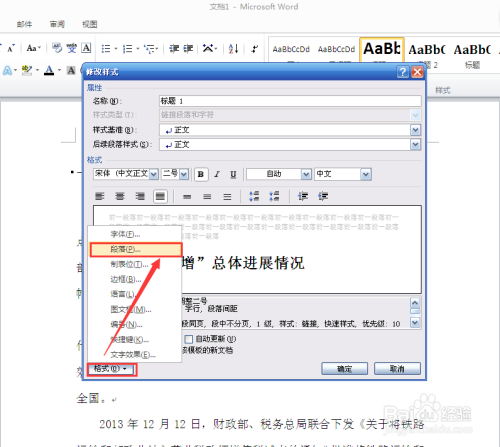Click the text effects glowing A icon
500x447 pixels.
tap(7, 70)
